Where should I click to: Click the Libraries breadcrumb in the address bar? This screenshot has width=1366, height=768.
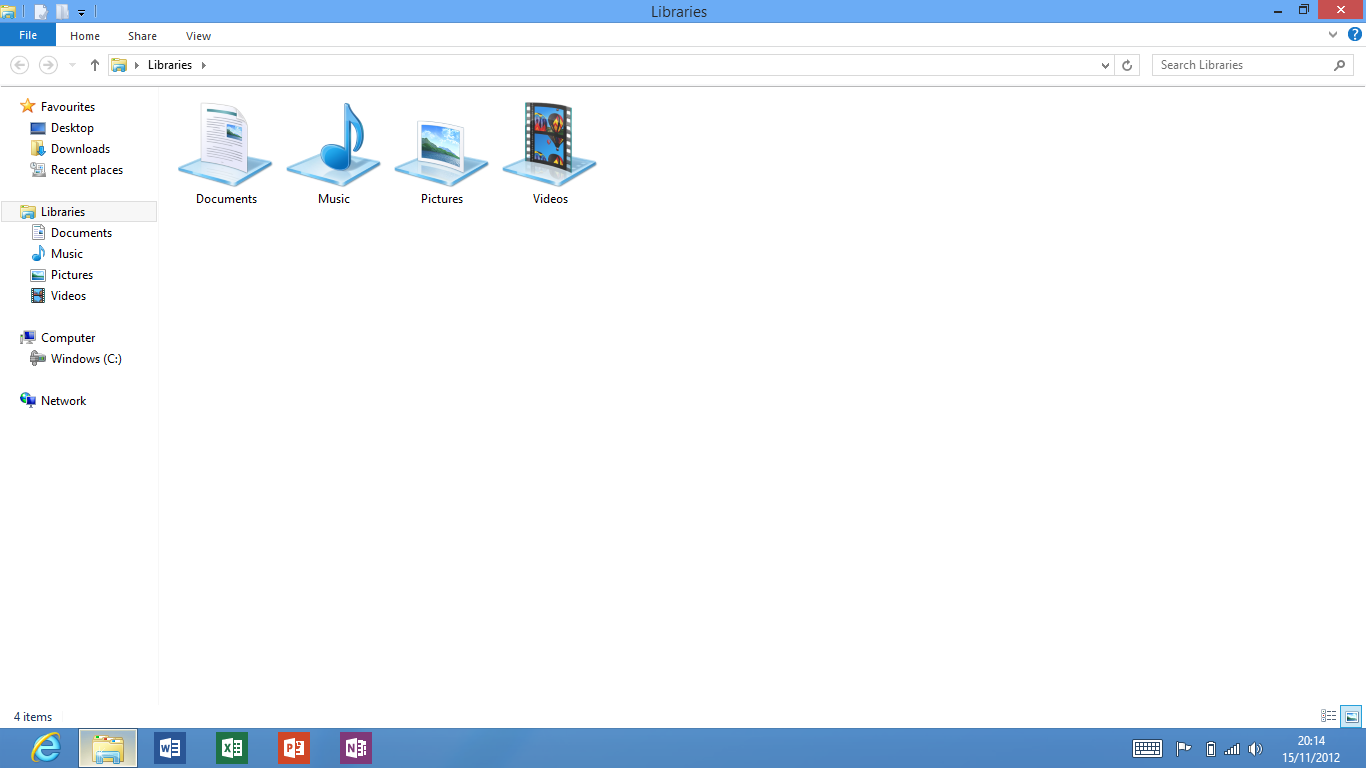(x=169, y=65)
